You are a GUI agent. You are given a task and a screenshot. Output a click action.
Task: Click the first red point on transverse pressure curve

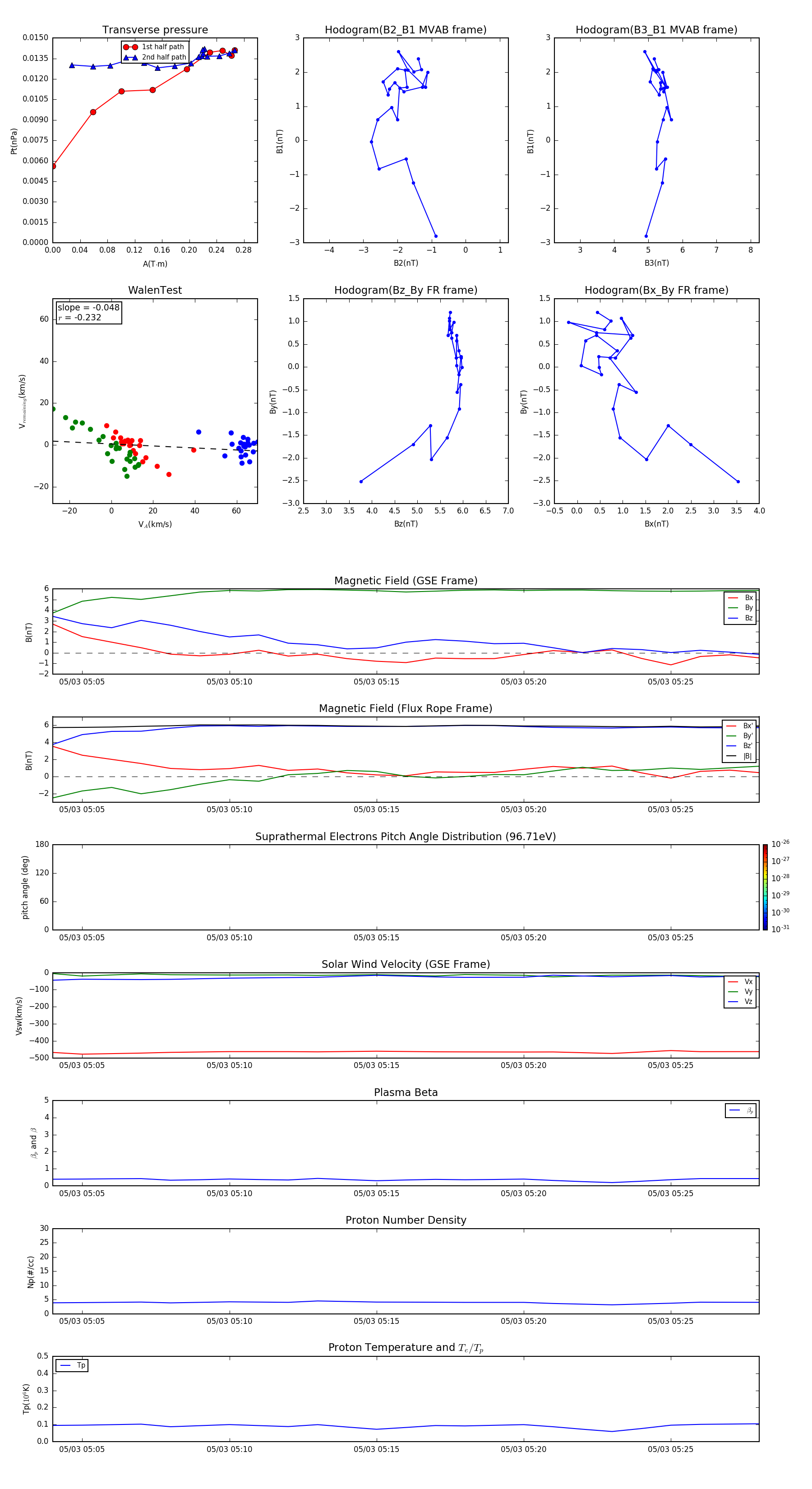click(53, 166)
